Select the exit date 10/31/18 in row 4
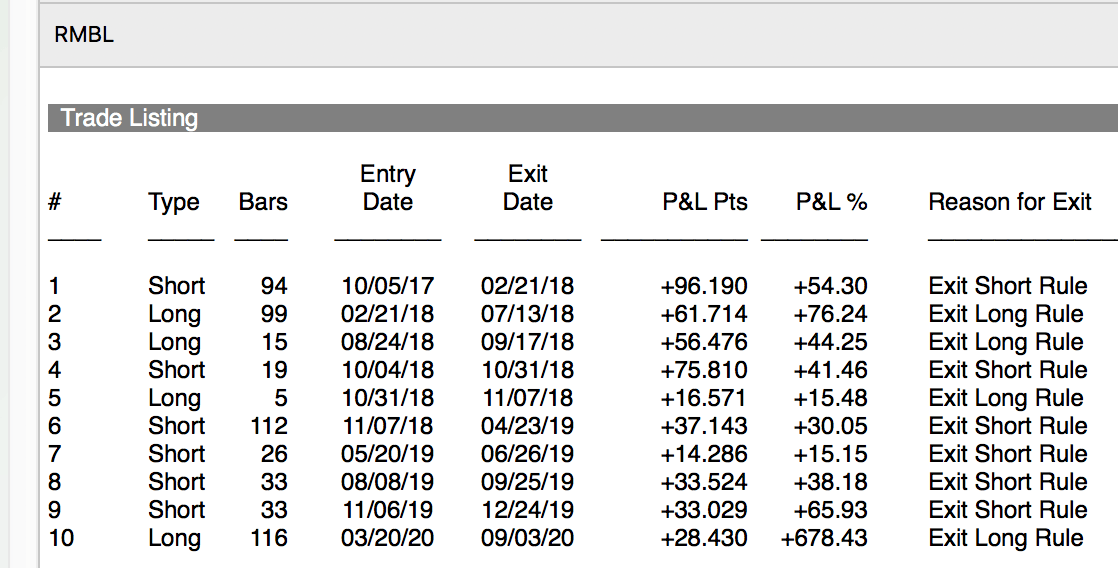 tap(527, 369)
